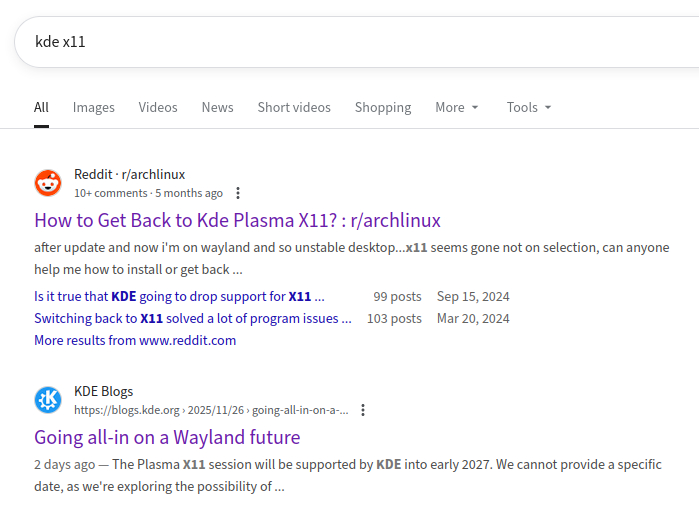Expand the More search filters dropdown
Screen dimensions: 699x517
point(456,107)
